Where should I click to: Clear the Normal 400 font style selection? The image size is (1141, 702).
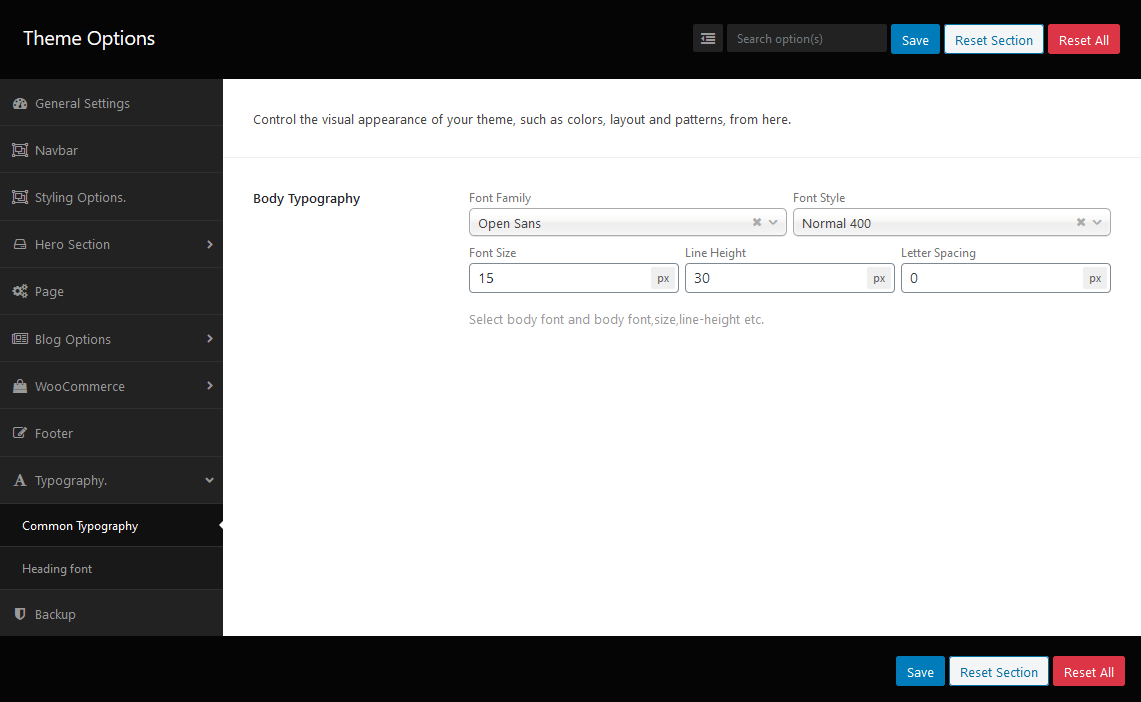pos(1081,223)
